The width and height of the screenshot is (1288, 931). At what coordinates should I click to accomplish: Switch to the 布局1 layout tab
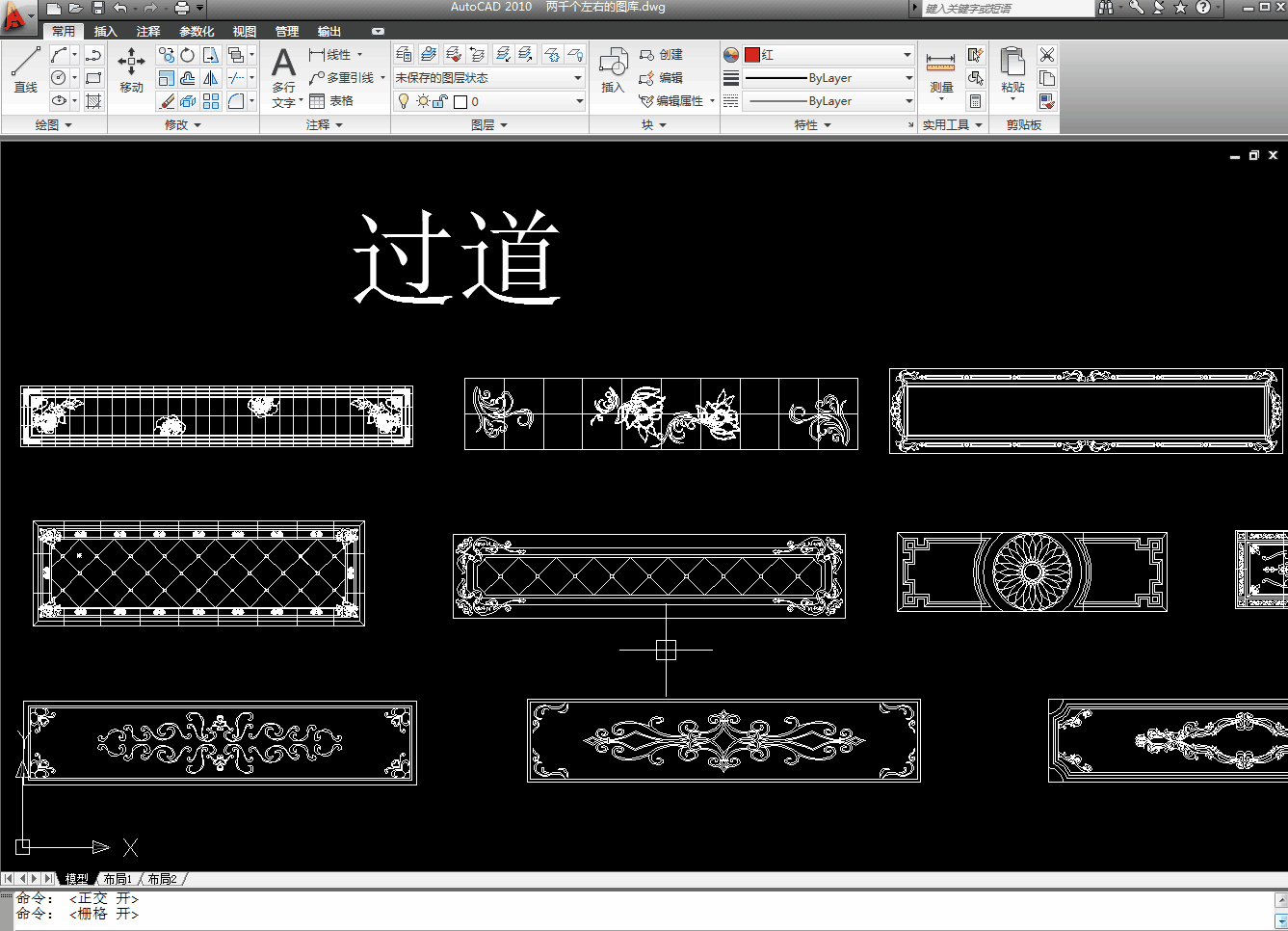[118, 879]
